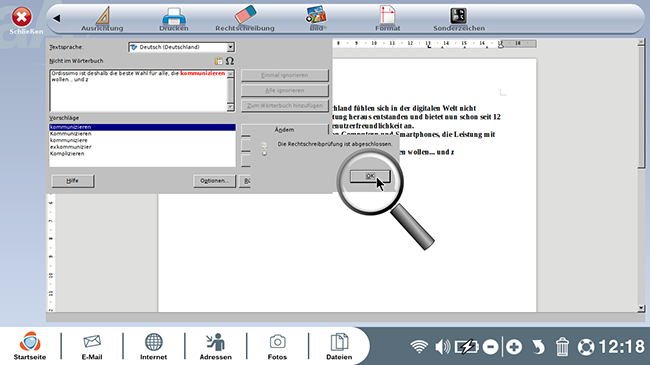Click the red misspelled word kommunizieren
The width and height of the screenshot is (650, 365).
tap(203, 73)
